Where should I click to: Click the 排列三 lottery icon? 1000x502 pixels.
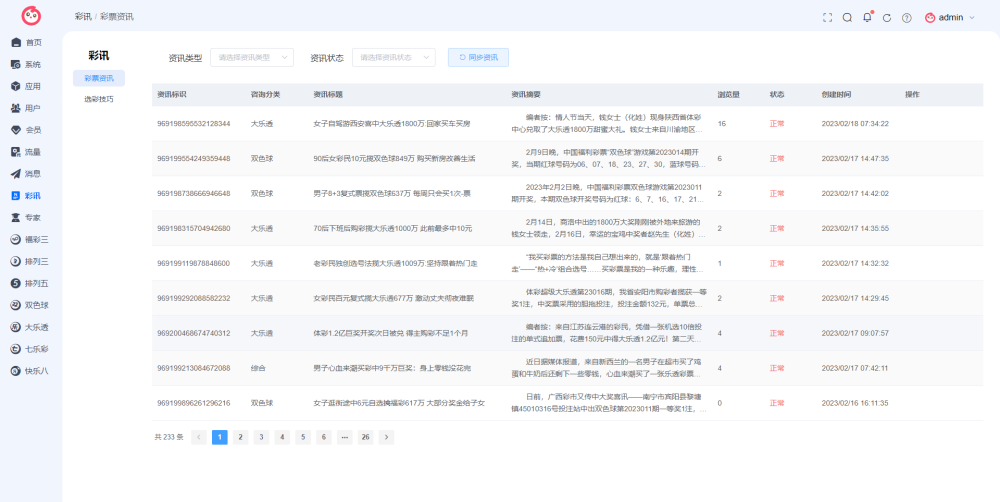tap(17, 261)
